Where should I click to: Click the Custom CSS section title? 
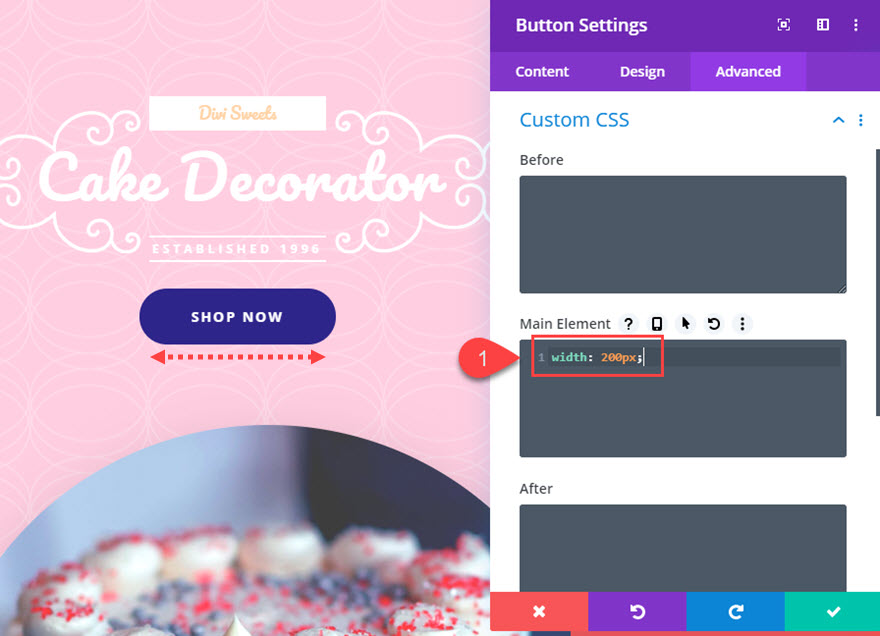coord(574,120)
